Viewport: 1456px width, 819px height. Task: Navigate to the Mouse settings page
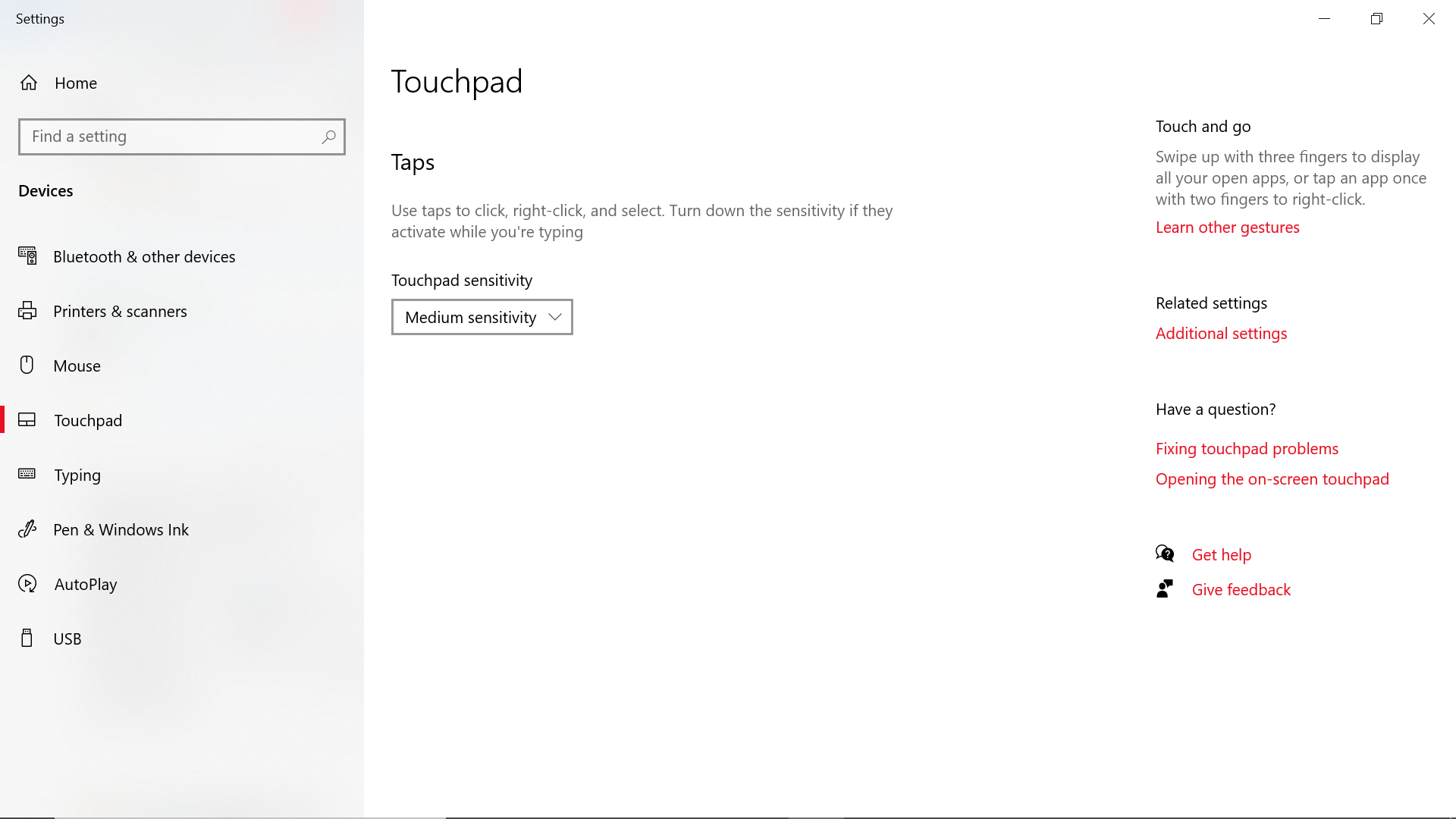(x=77, y=365)
